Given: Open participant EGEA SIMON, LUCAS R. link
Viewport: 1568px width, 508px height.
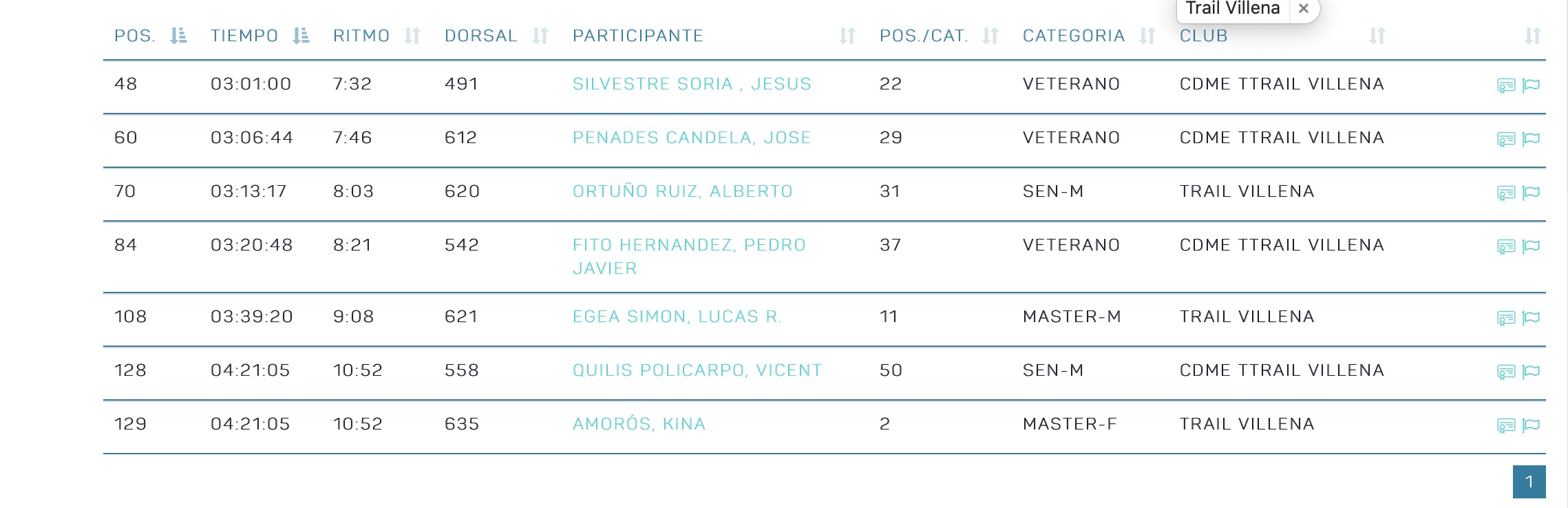Looking at the screenshot, I should (677, 317).
